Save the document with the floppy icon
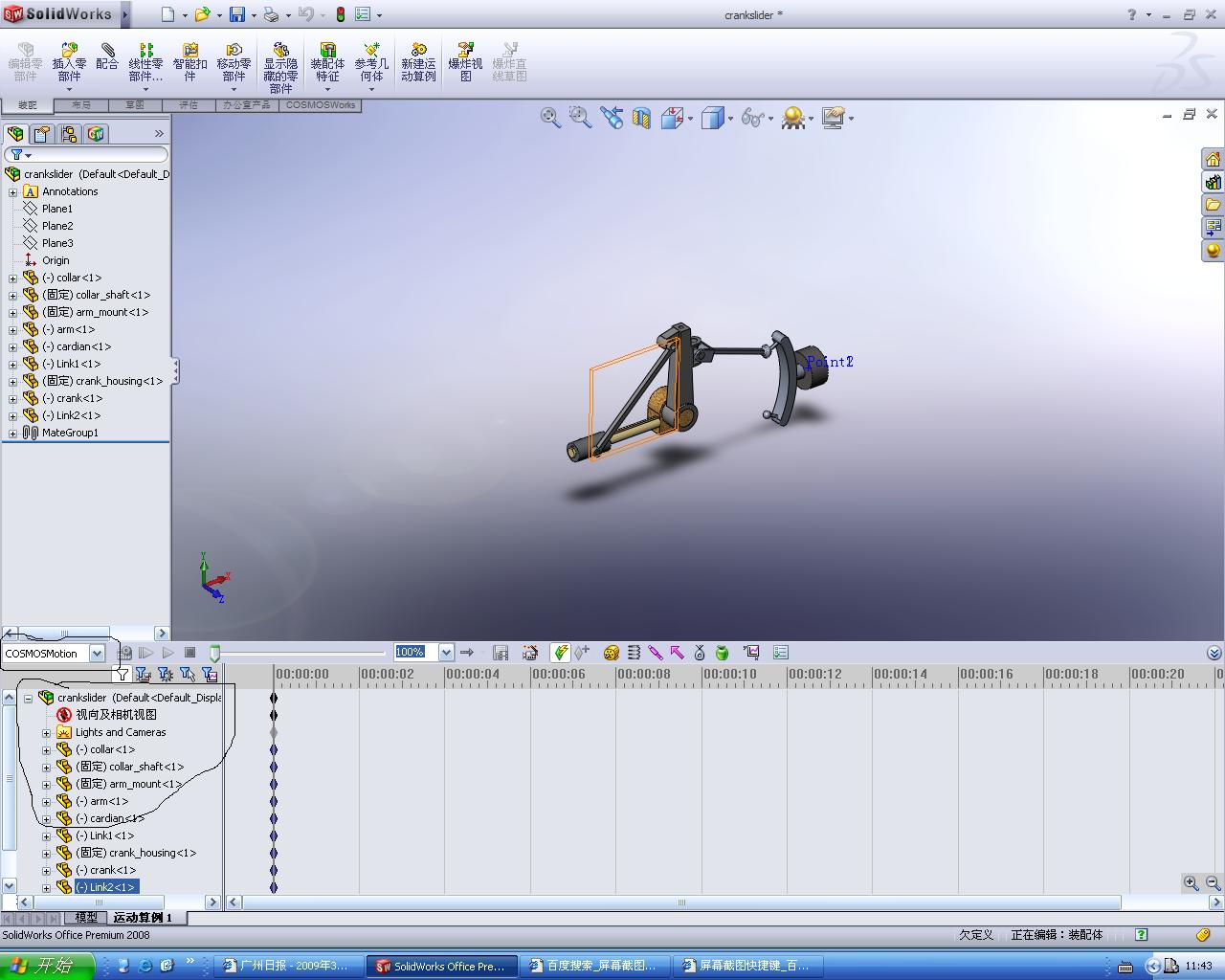 click(x=236, y=14)
